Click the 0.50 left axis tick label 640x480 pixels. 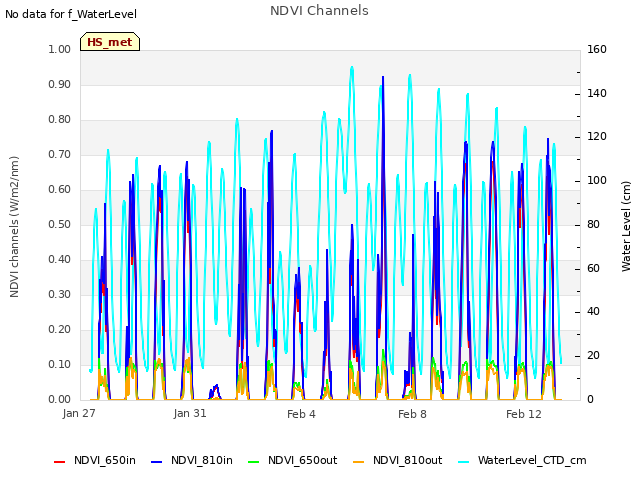pos(60,224)
